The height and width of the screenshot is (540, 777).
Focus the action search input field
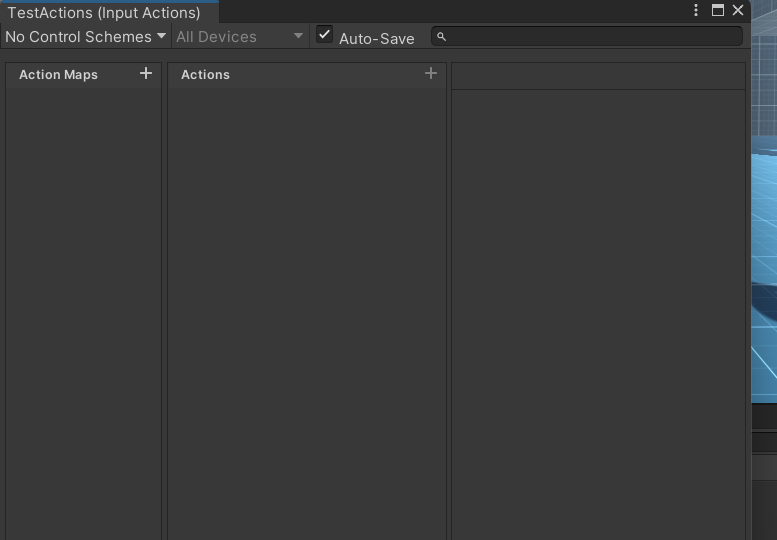click(587, 37)
